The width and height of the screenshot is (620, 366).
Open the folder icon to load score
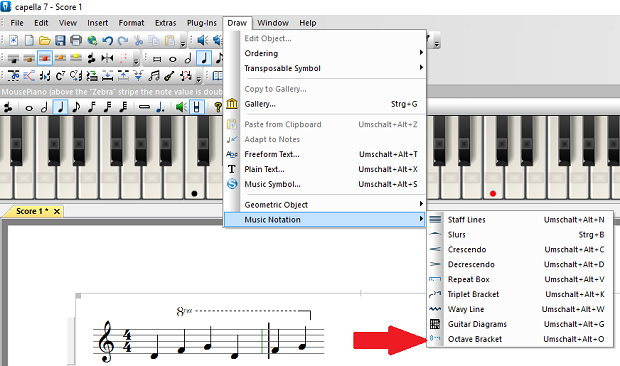45,40
